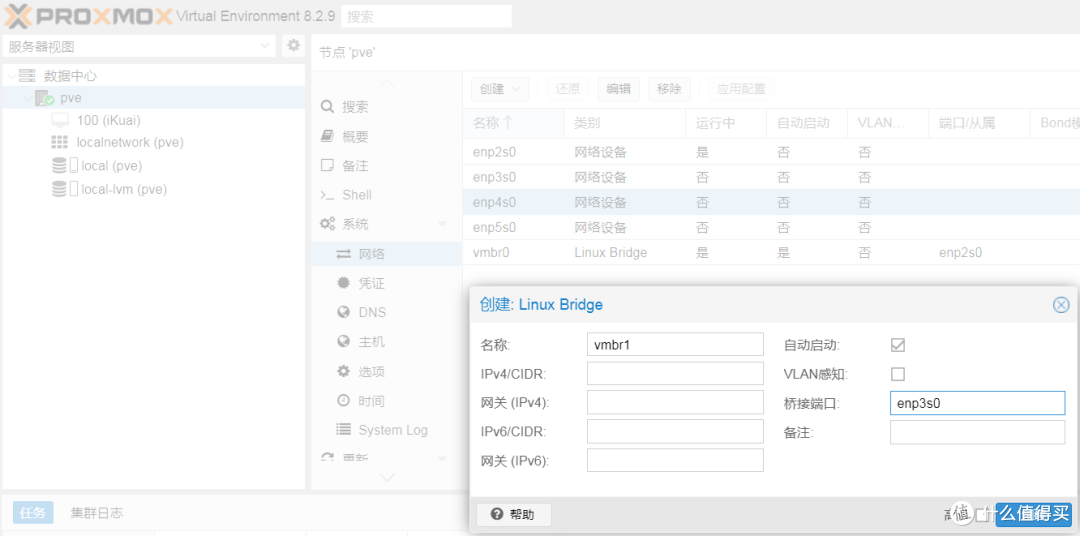Select the vmbr0 Linux Bridge row
This screenshot has height=536, width=1080.
point(771,252)
